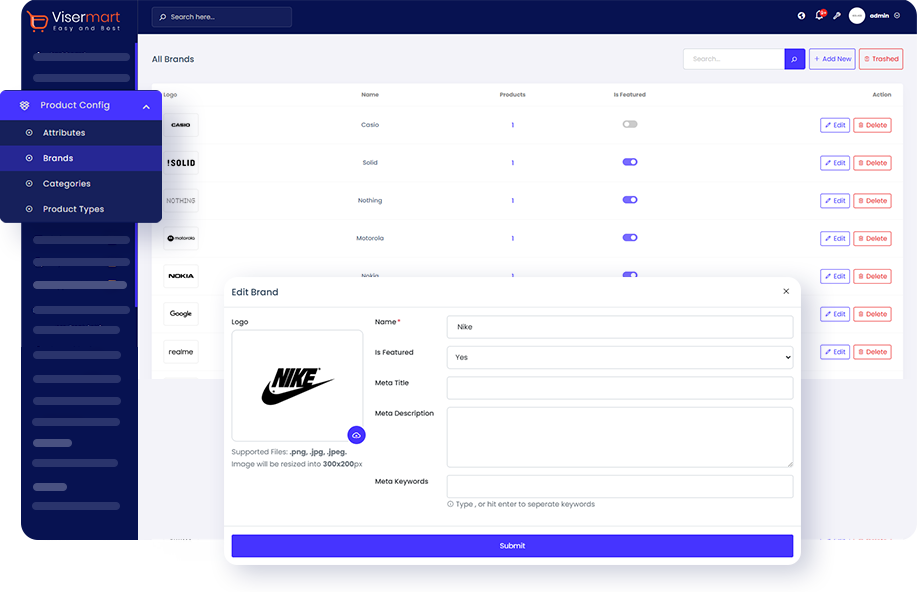Image resolution: width=917 pixels, height=592 pixels.
Task: Open the notifications bell icon
Action: pyautogui.click(x=819, y=15)
